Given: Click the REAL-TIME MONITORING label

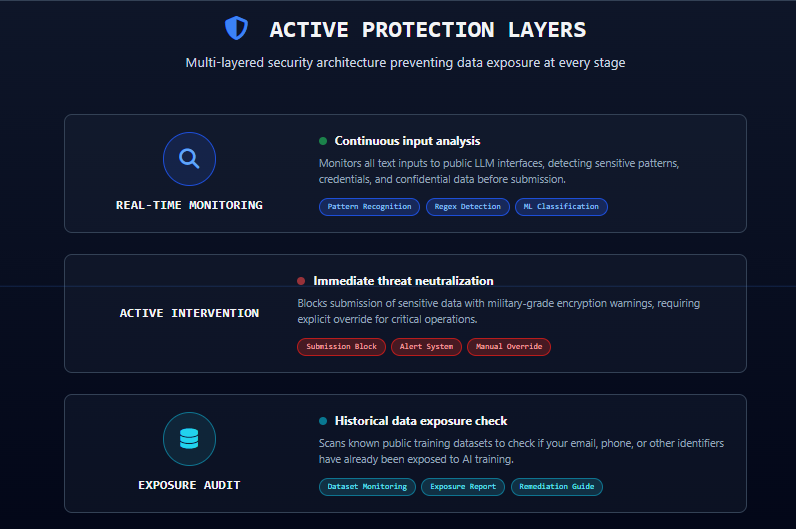Looking at the screenshot, I should click(189, 205).
